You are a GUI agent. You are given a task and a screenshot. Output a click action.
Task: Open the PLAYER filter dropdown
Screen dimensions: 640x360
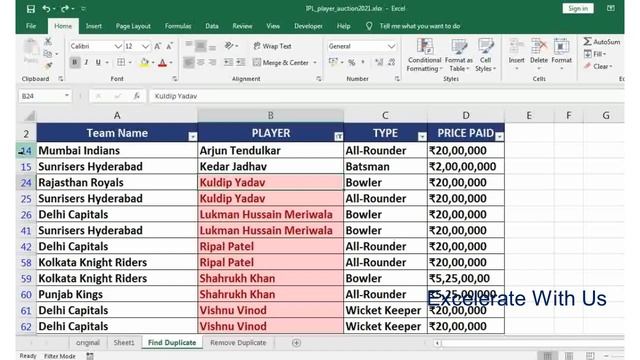(x=338, y=136)
